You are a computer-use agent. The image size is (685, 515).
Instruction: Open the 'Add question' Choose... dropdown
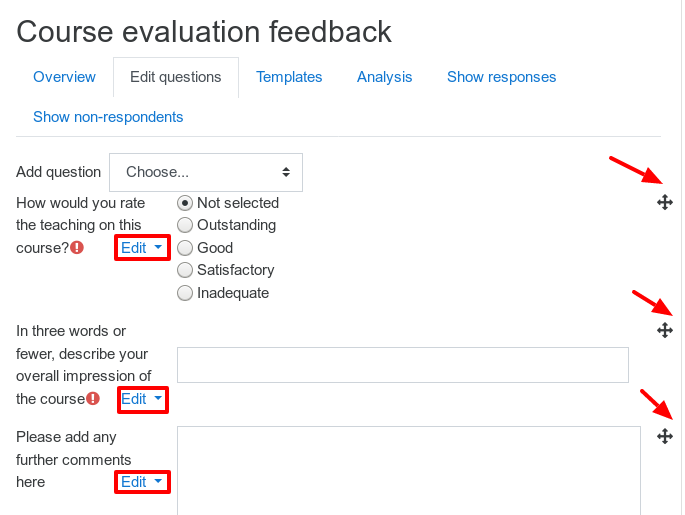tap(206, 172)
